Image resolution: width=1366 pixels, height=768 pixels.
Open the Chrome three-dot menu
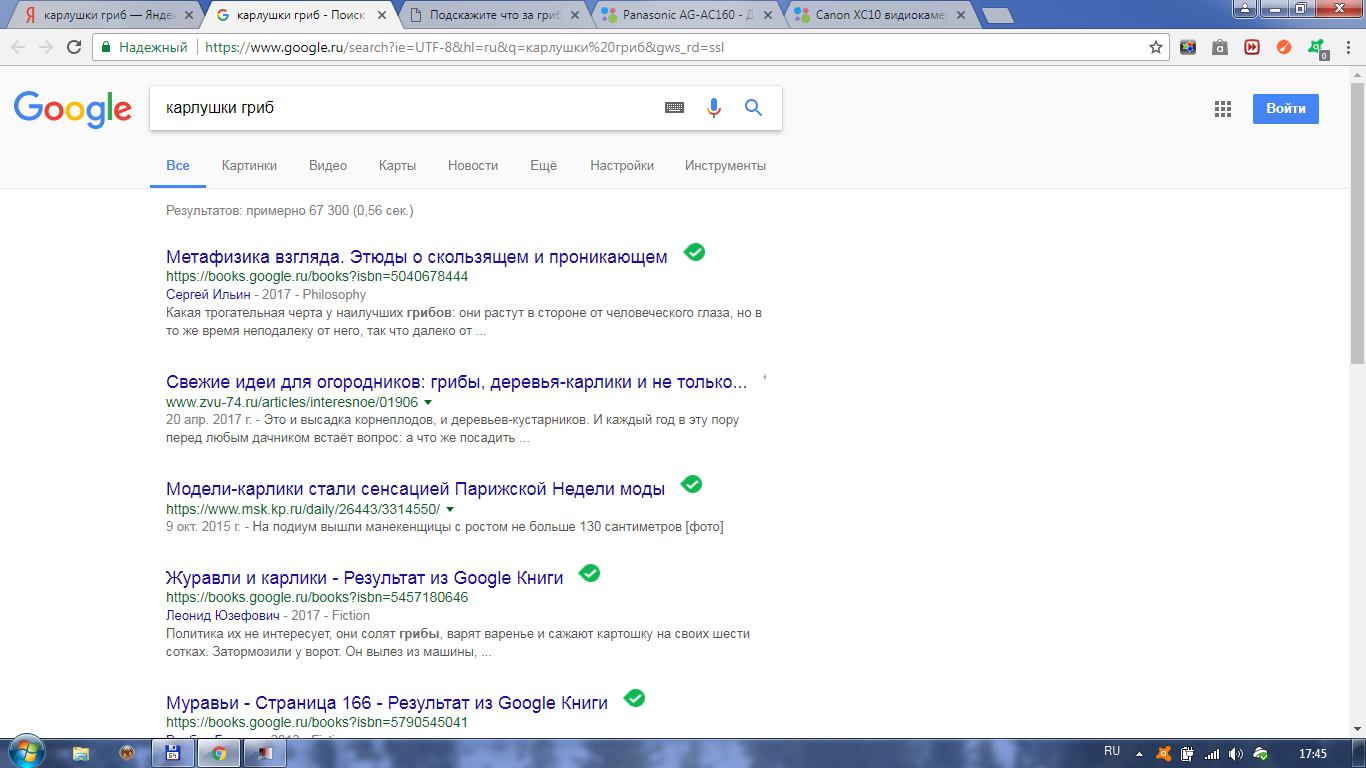1349,47
